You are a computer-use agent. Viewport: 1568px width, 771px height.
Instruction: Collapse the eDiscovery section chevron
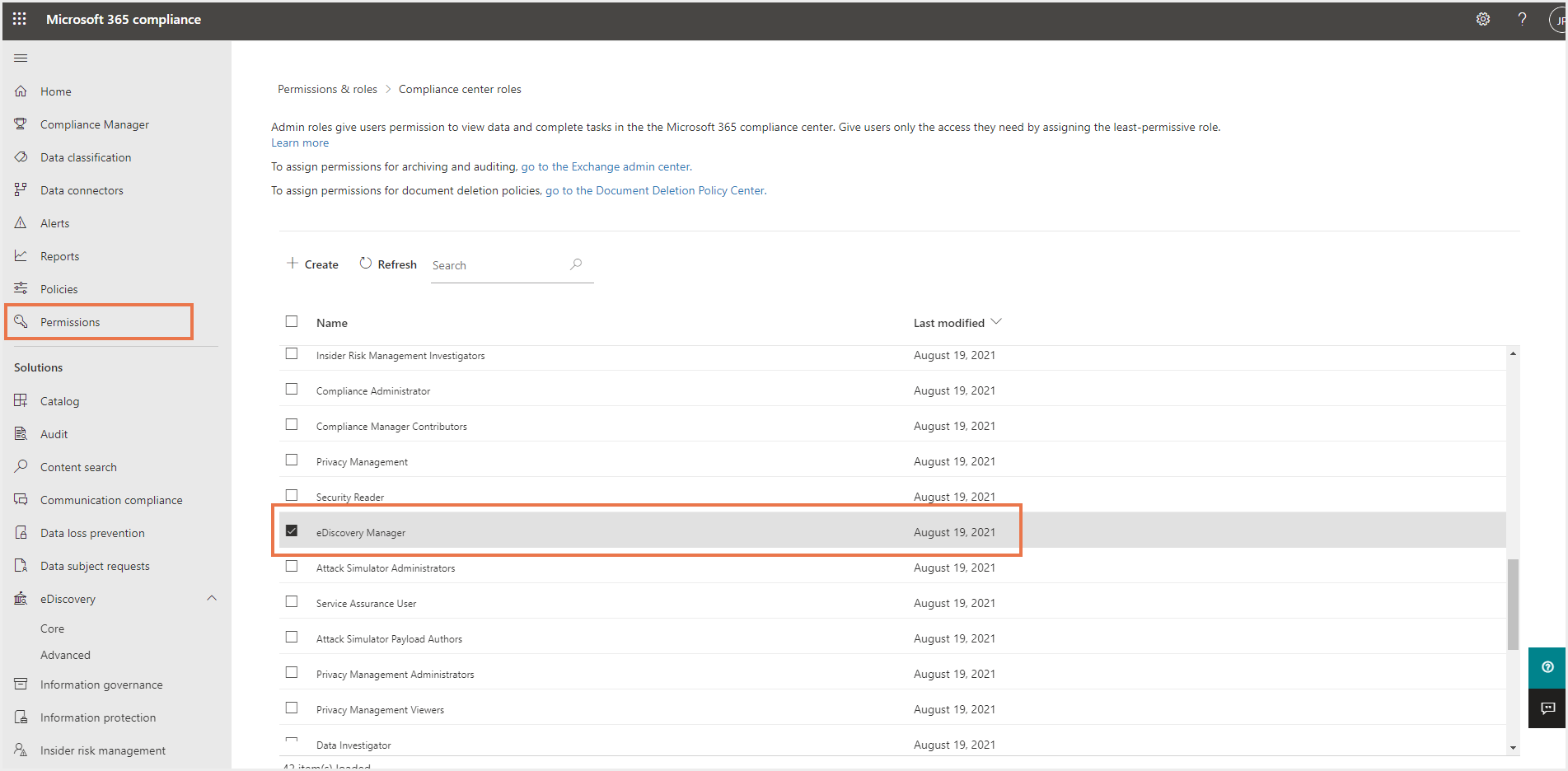pyautogui.click(x=212, y=598)
